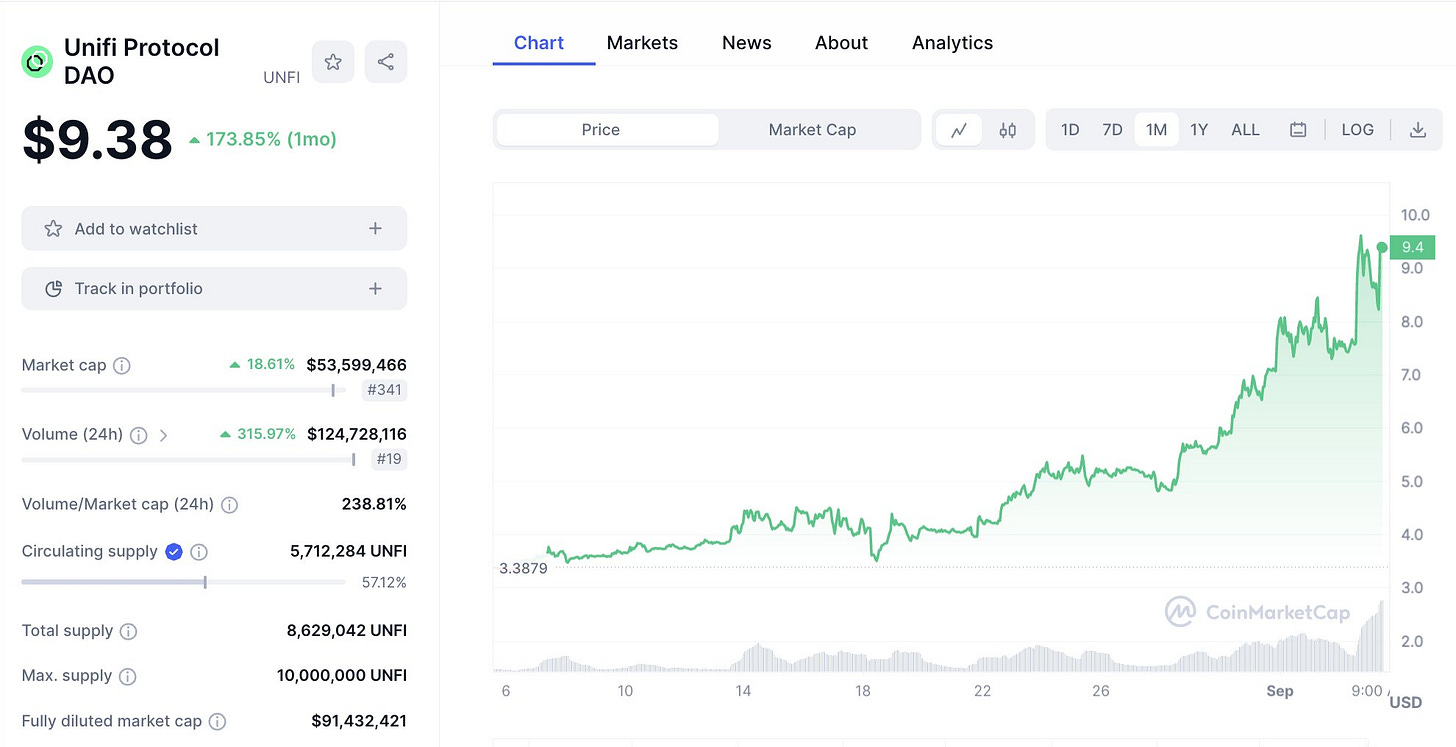Open the Max. supply info icon
Image resolution: width=1456 pixels, height=747 pixels.
click(x=128, y=677)
